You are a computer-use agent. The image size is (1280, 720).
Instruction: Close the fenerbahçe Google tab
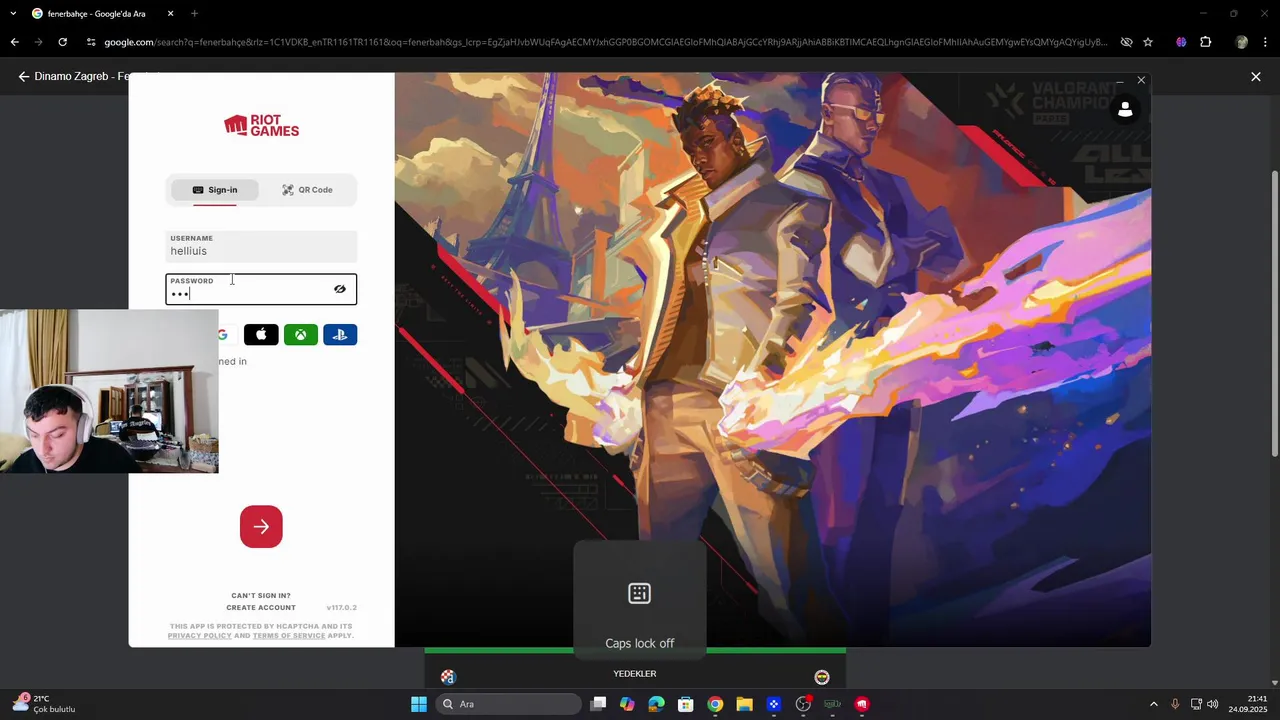[170, 14]
